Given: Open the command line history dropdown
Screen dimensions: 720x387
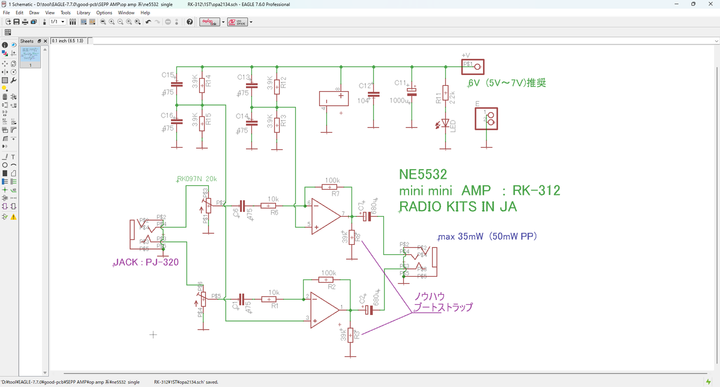Looking at the screenshot, I should click(716, 41).
